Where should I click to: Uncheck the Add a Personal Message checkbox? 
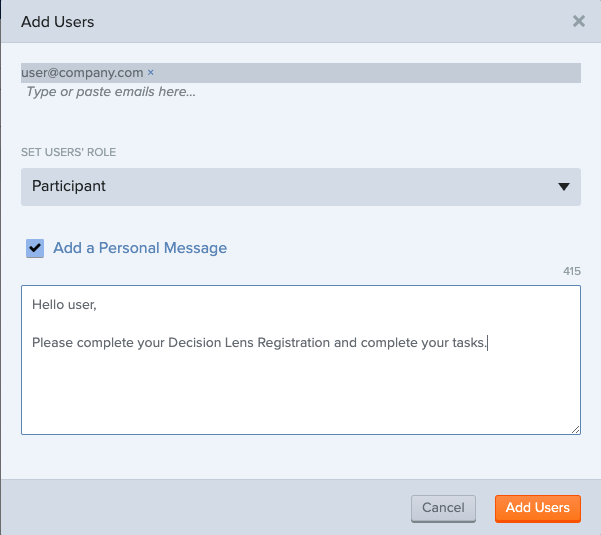tap(35, 248)
